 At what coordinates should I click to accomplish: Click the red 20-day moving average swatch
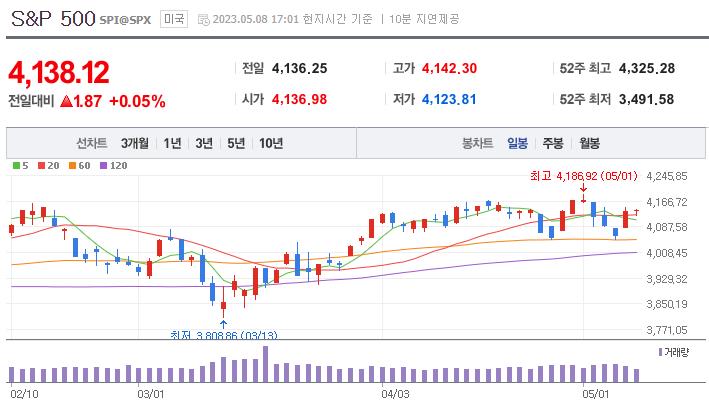41,165
